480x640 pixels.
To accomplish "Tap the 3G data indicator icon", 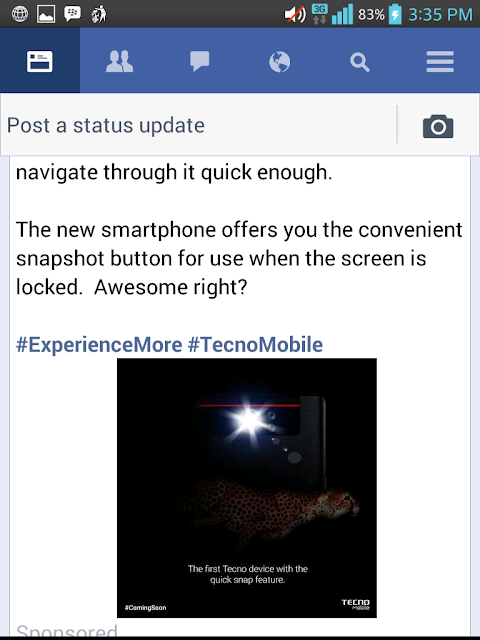I will pyautogui.click(x=320, y=14).
